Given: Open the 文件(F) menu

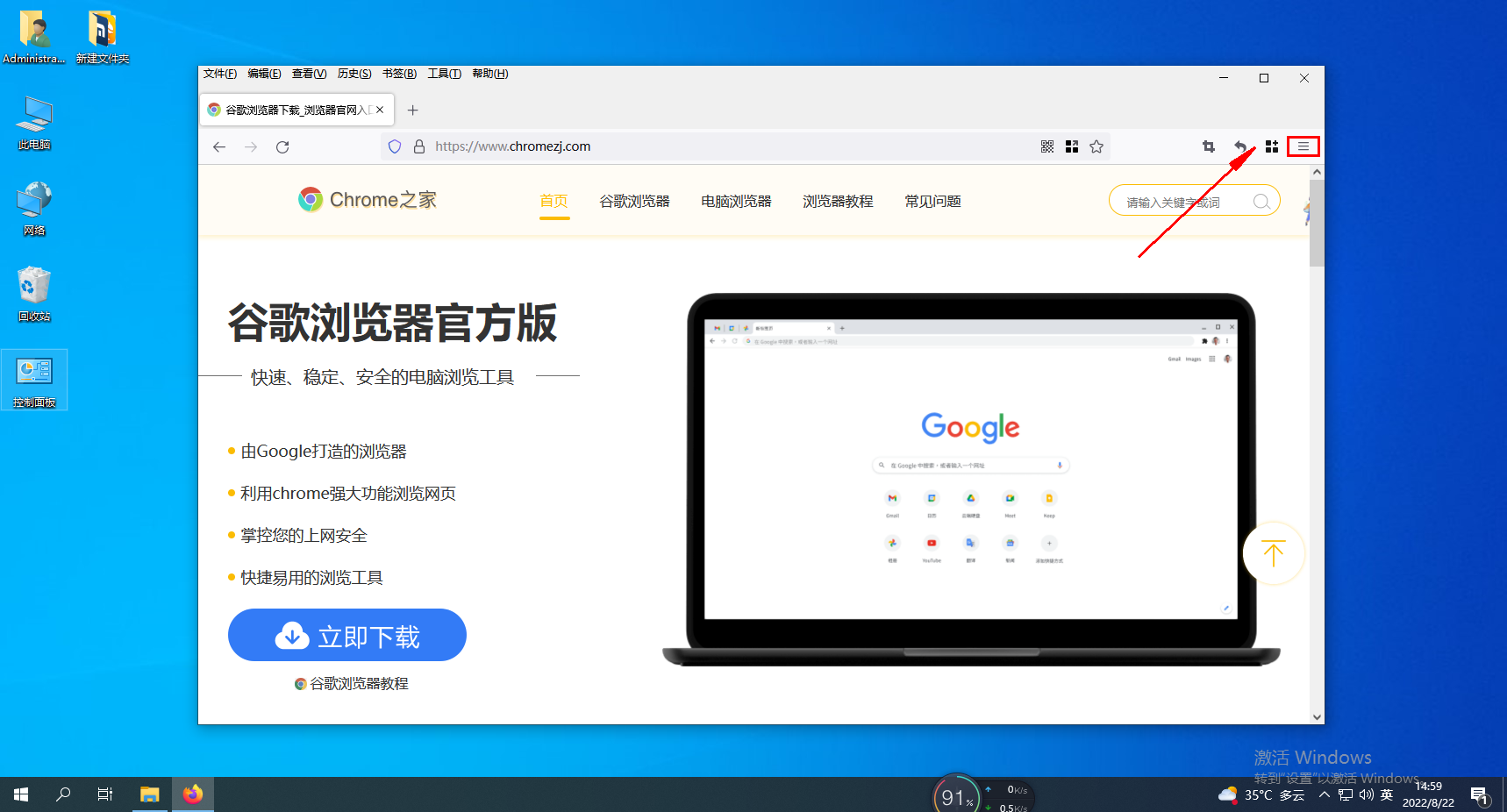Looking at the screenshot, I should click(220, 74).
